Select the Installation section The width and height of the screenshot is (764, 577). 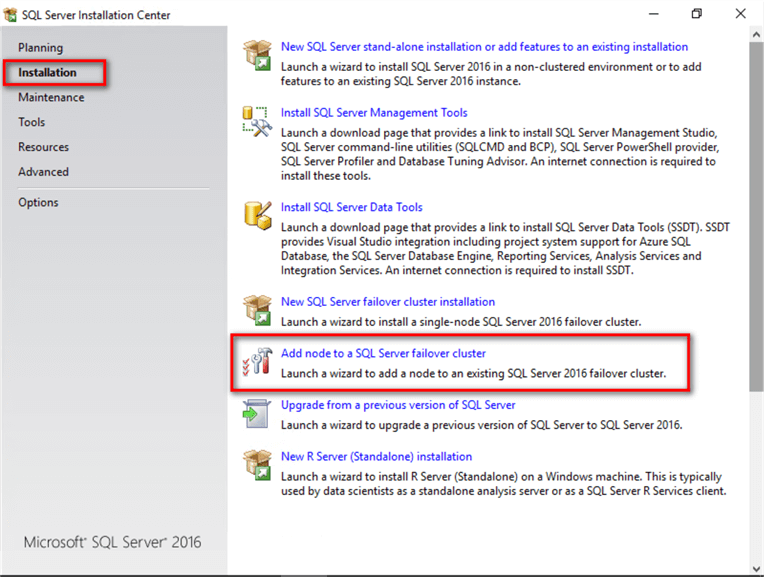coord(47,73)
